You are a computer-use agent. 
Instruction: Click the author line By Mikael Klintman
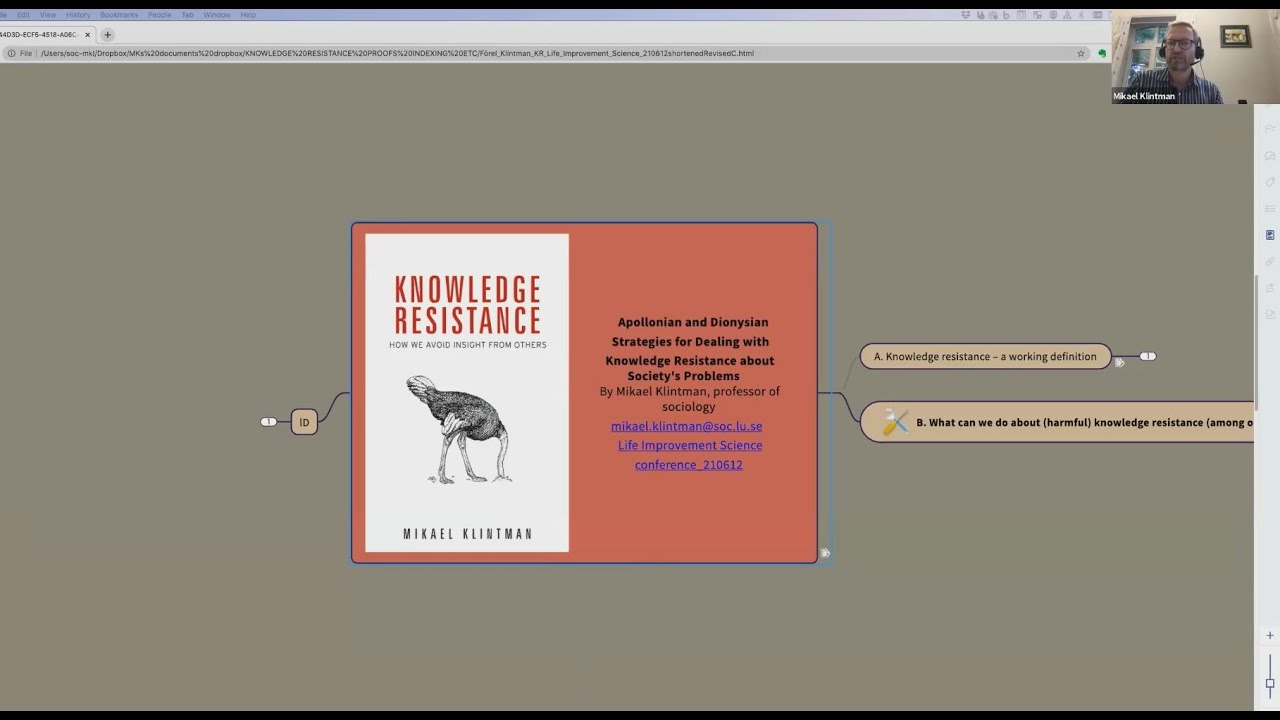(x=689, y=399)
